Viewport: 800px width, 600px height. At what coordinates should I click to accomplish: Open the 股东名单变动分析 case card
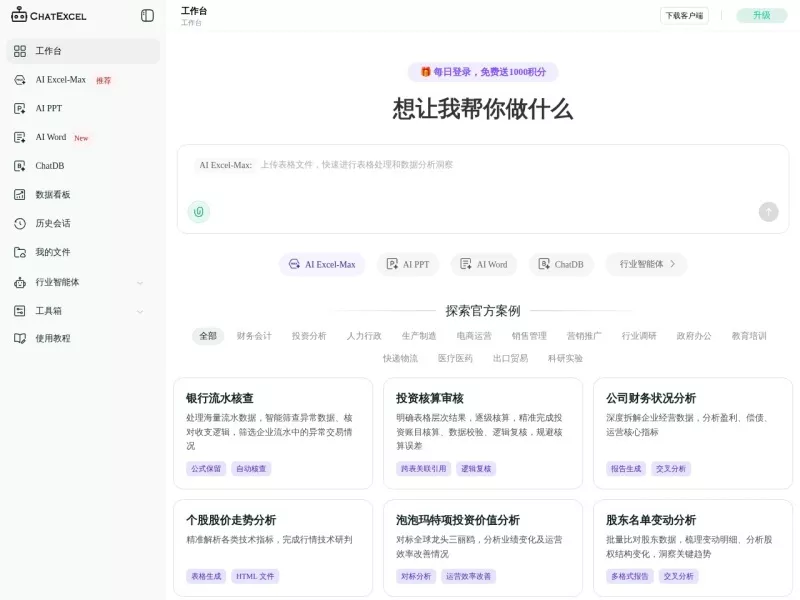tap(693, 548)
